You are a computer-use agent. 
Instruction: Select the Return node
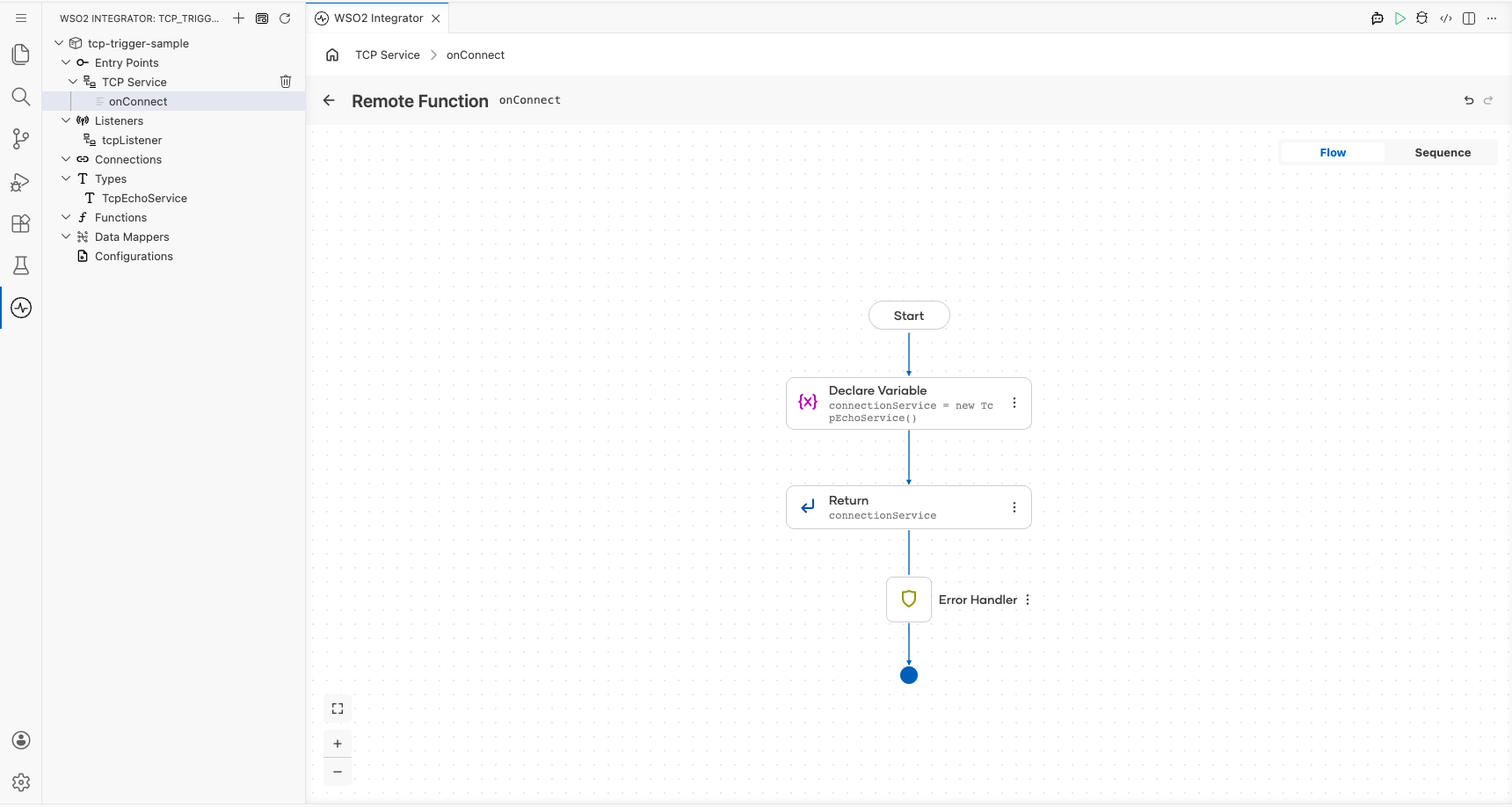909,507
